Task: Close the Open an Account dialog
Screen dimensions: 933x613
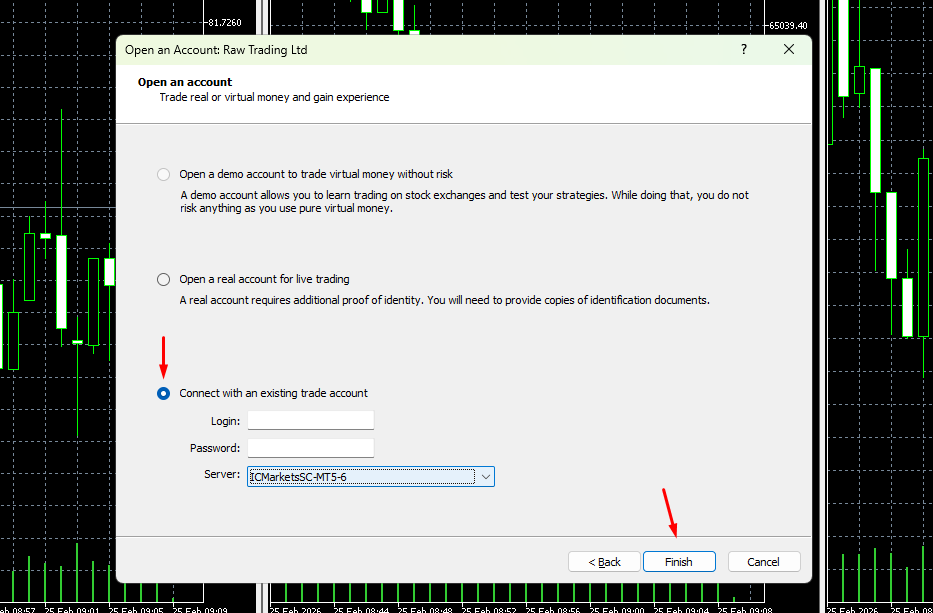Action: (x=789, y=49)
